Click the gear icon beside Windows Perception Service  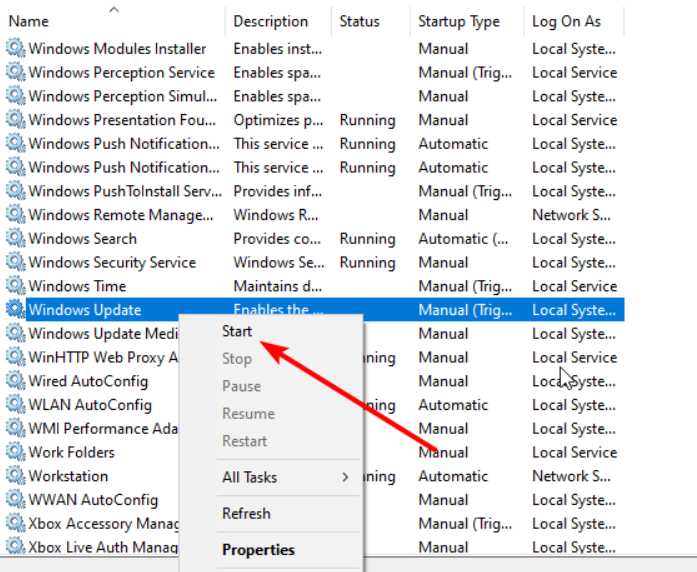[x=15, y=72]
